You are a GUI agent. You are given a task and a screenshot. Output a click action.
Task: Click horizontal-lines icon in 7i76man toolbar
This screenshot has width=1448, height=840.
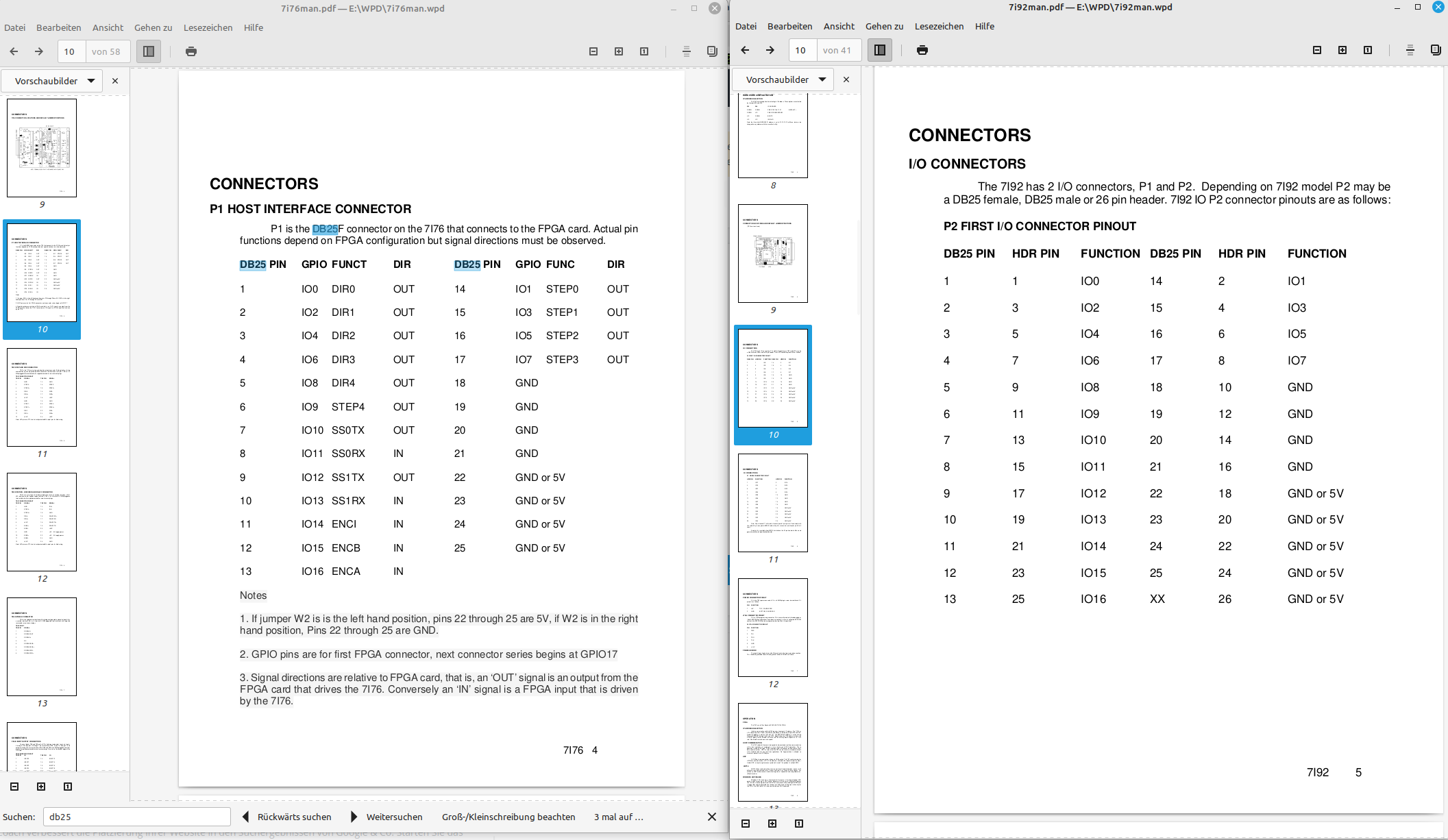pyautogui.click(x=687, y=51)
